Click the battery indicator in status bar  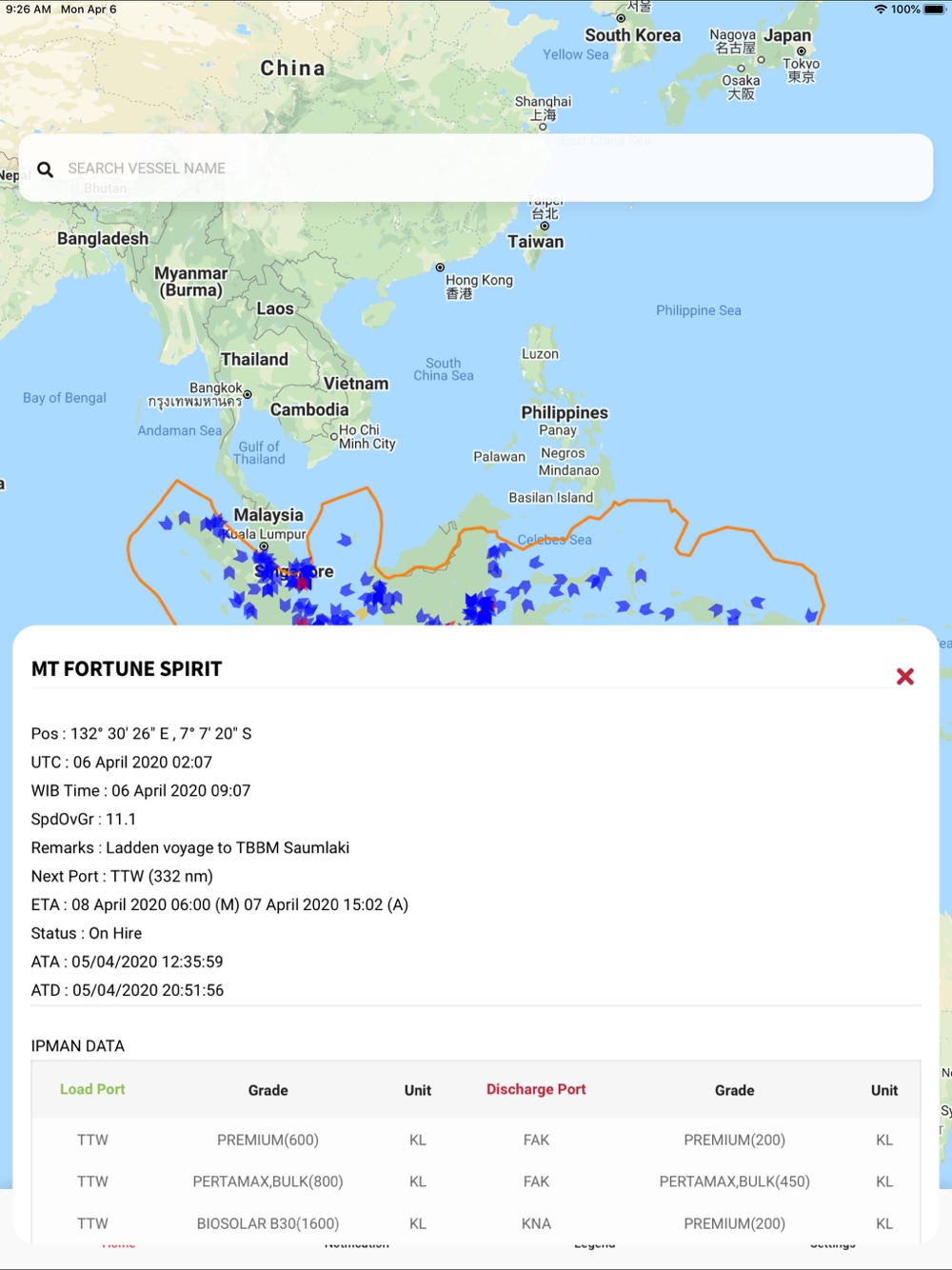pos(934,10)
